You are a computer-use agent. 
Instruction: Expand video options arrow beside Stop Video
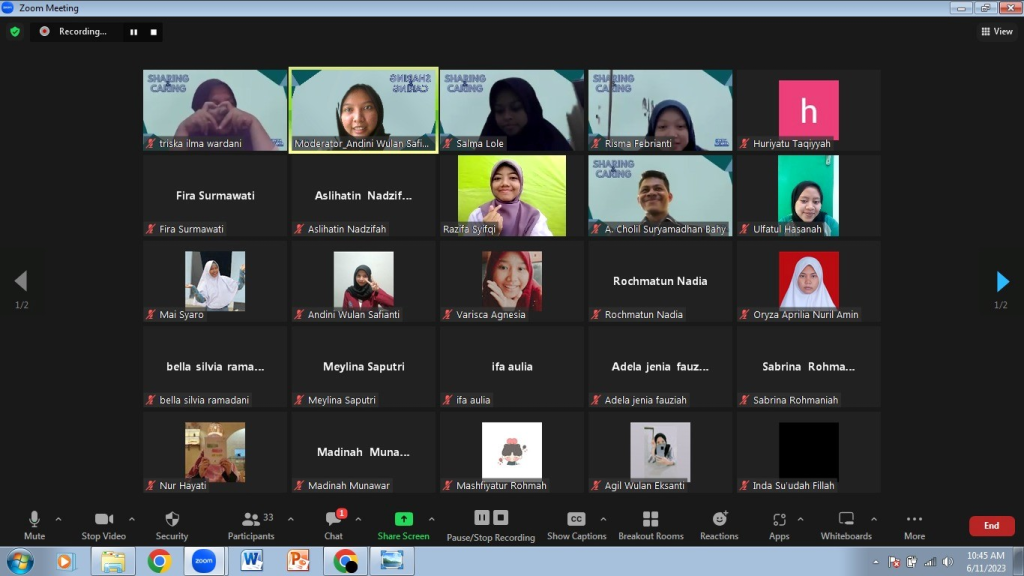point(132,519)
